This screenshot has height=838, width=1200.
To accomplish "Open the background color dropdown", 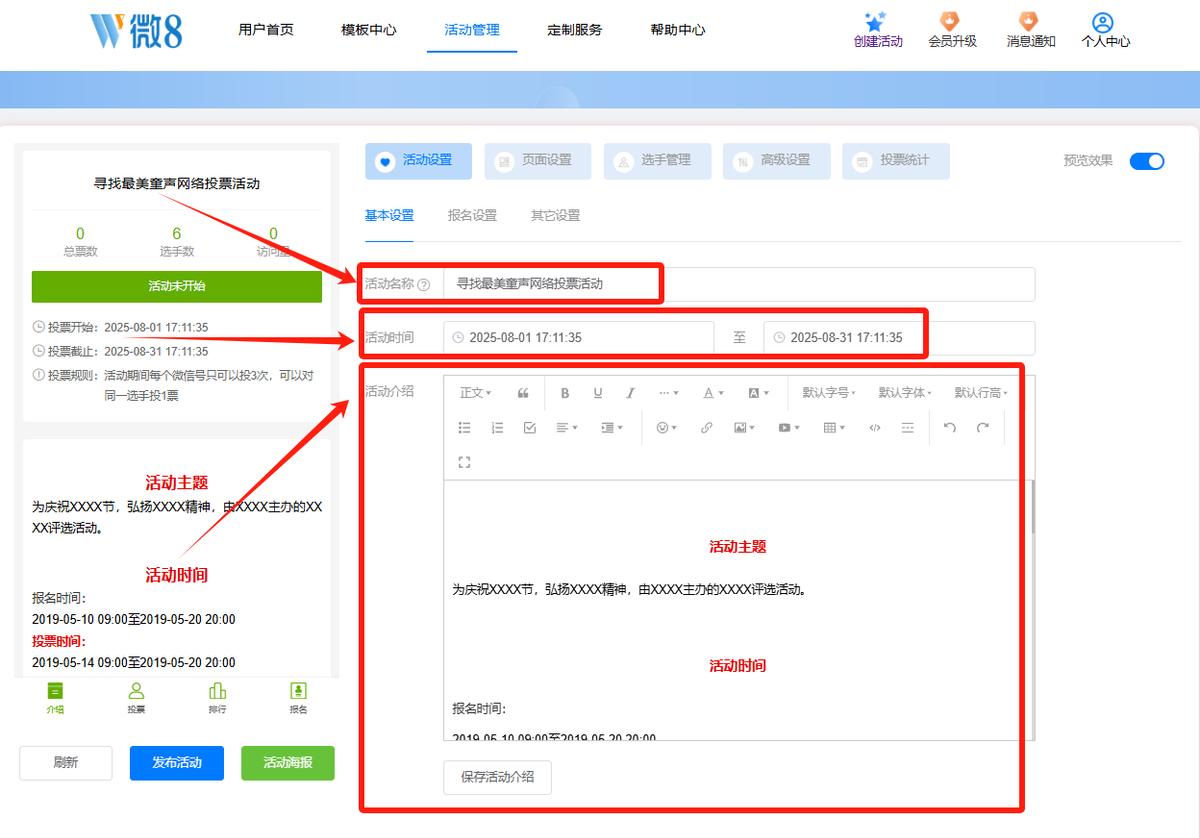I will click(759, 393).
